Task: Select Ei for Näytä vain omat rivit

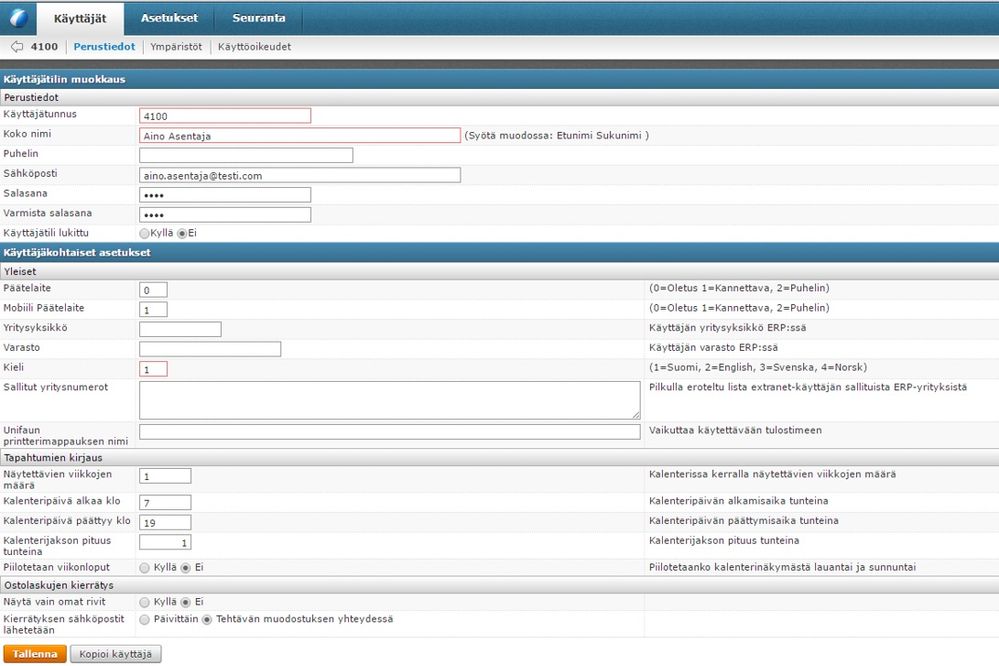Action: pyautogui.click(x=186, y=602)
